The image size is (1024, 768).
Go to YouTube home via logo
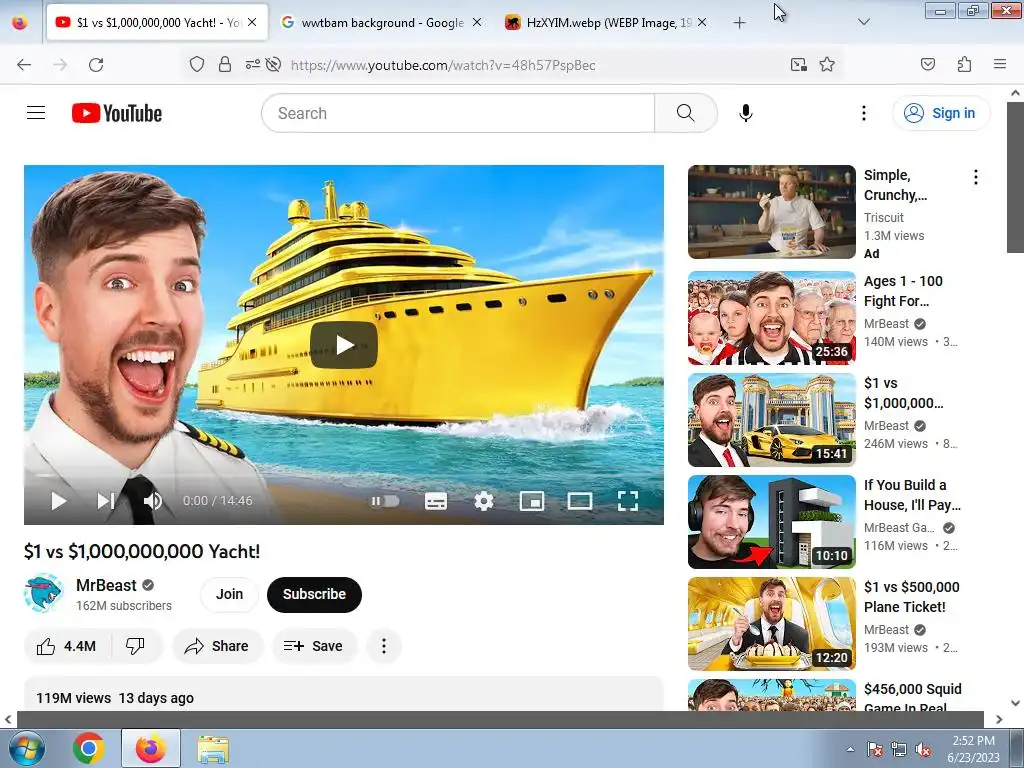[x=117, y=113]
